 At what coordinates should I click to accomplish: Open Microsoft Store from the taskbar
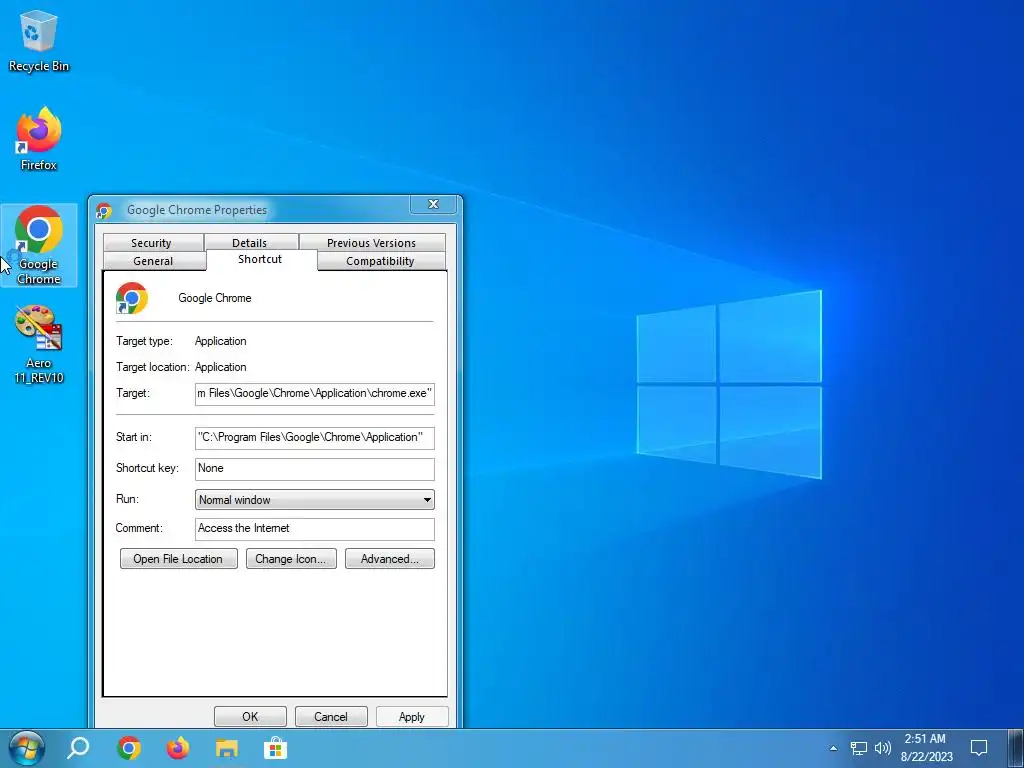click(276, 748)
